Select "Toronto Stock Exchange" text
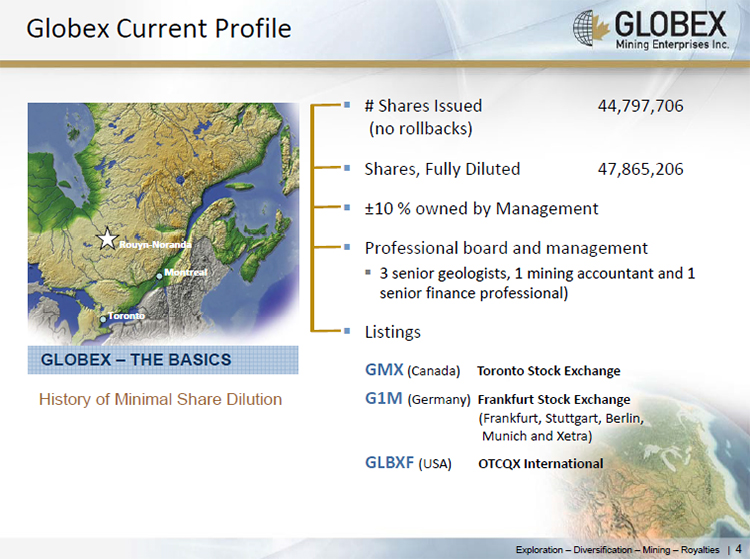 549,371
